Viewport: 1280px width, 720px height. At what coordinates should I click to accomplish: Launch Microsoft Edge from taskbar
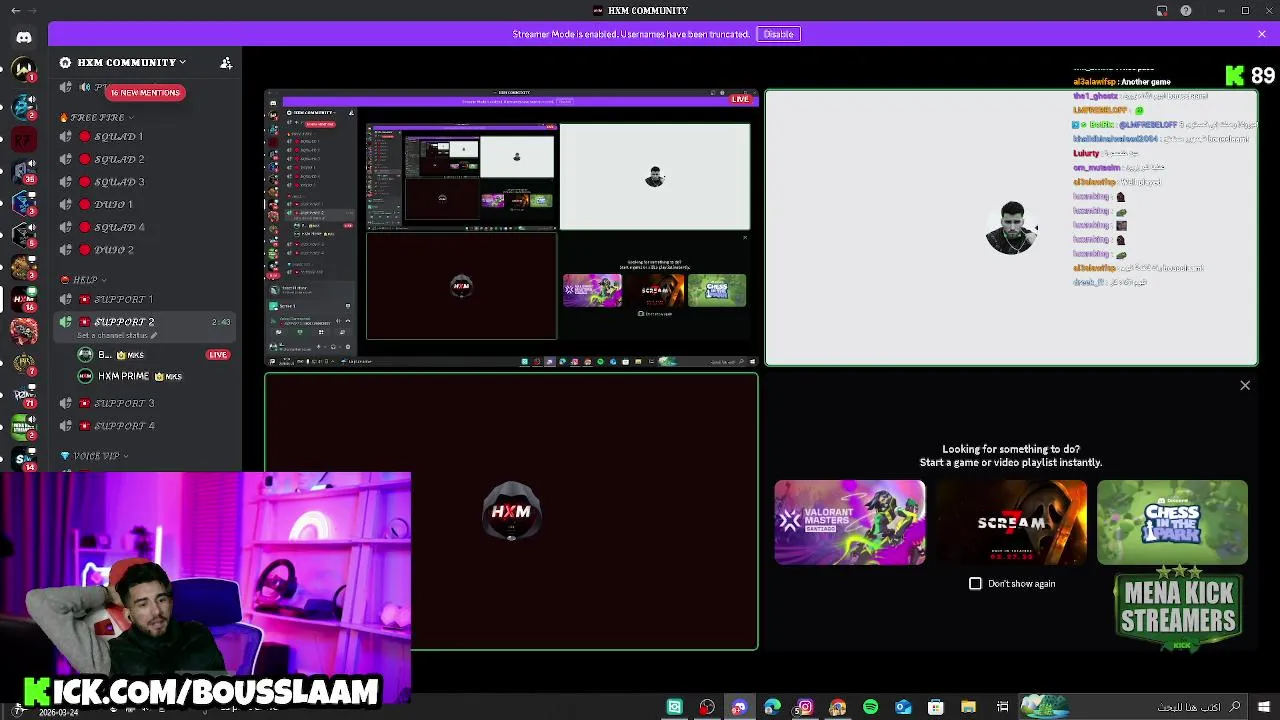tap(772, 707)
